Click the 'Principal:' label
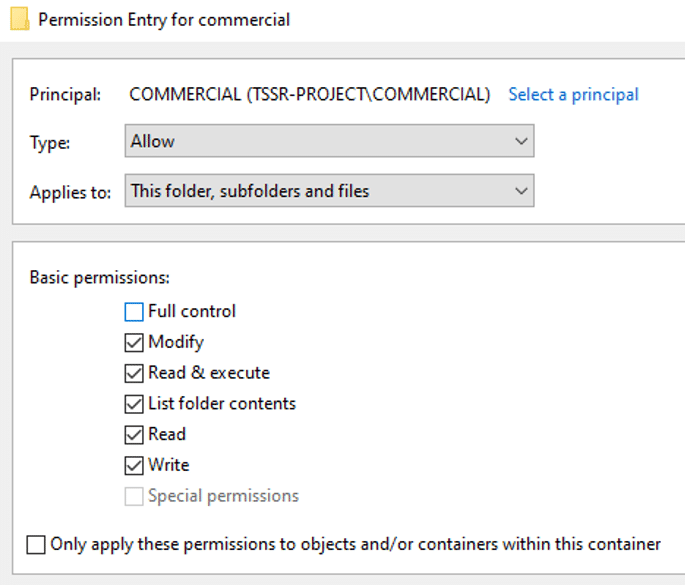685x585 pixels. (66, 95)
